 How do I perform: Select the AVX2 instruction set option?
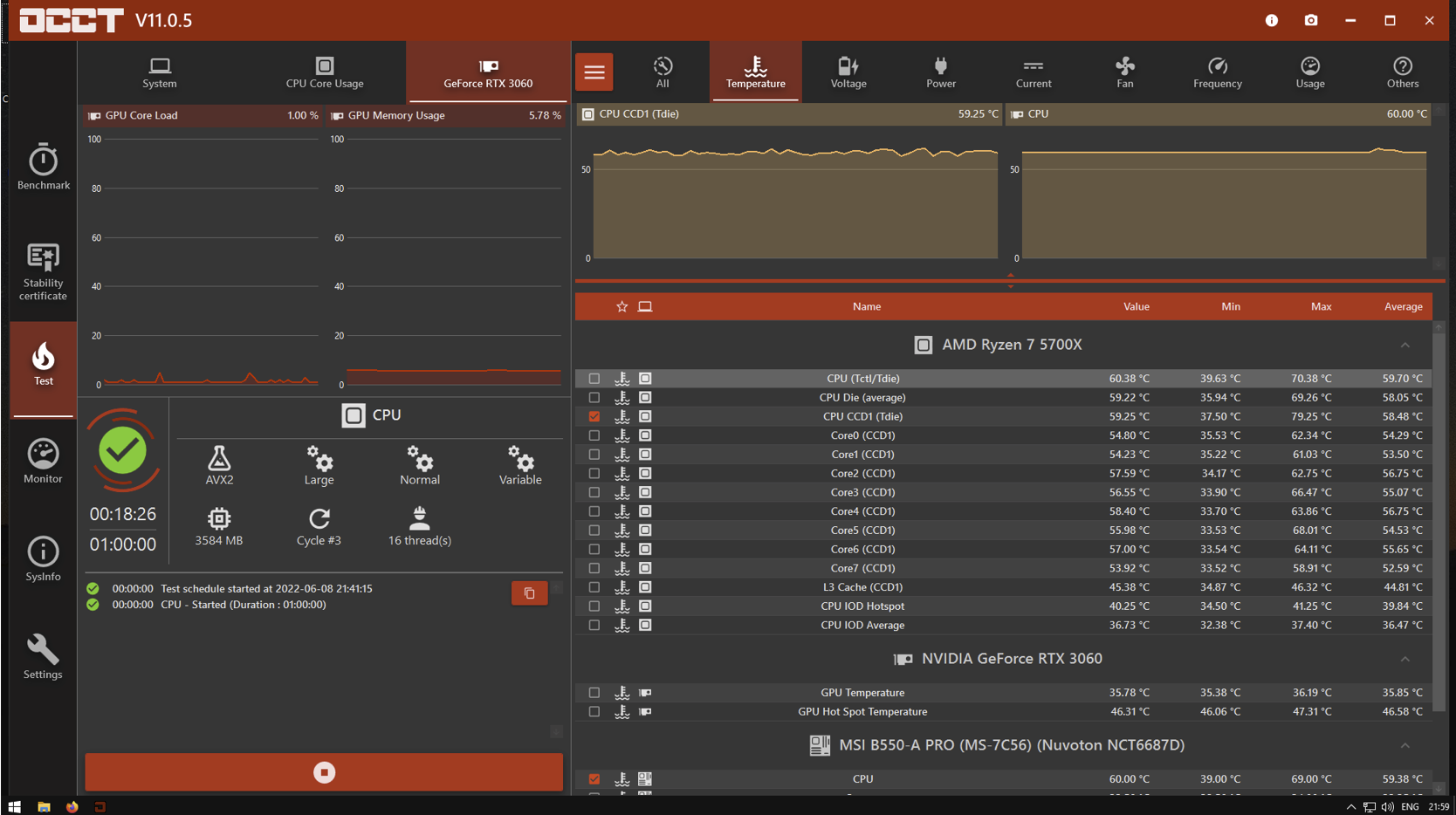tap(219, 466)
